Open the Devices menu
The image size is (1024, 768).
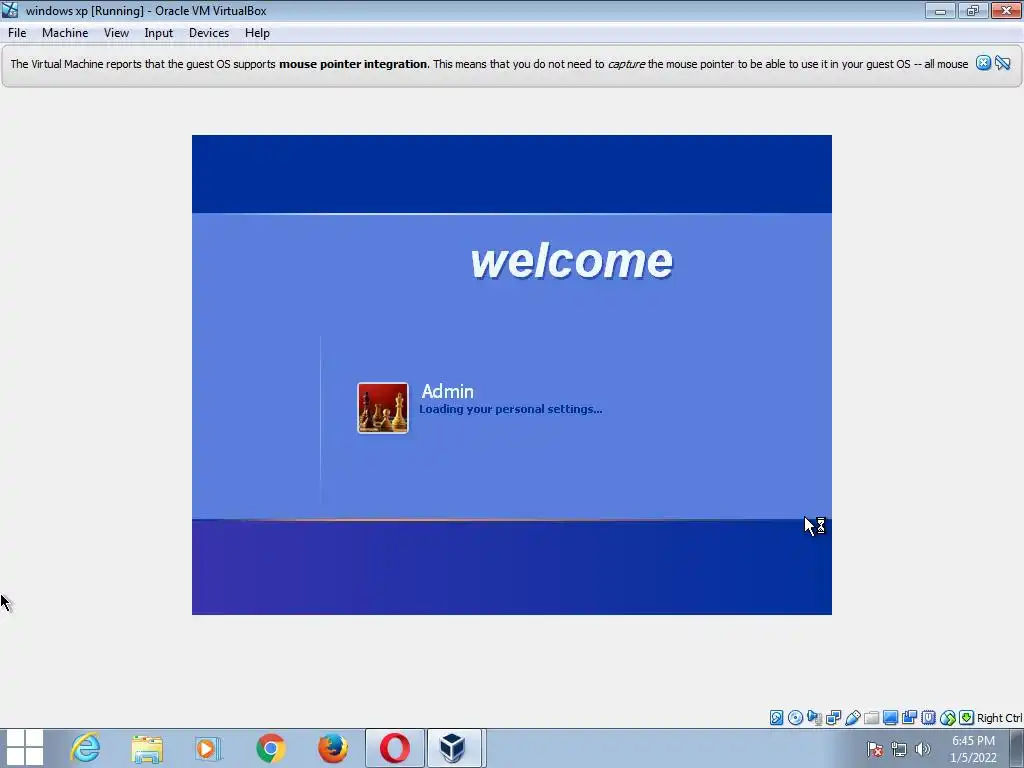[x=209, y=33]
